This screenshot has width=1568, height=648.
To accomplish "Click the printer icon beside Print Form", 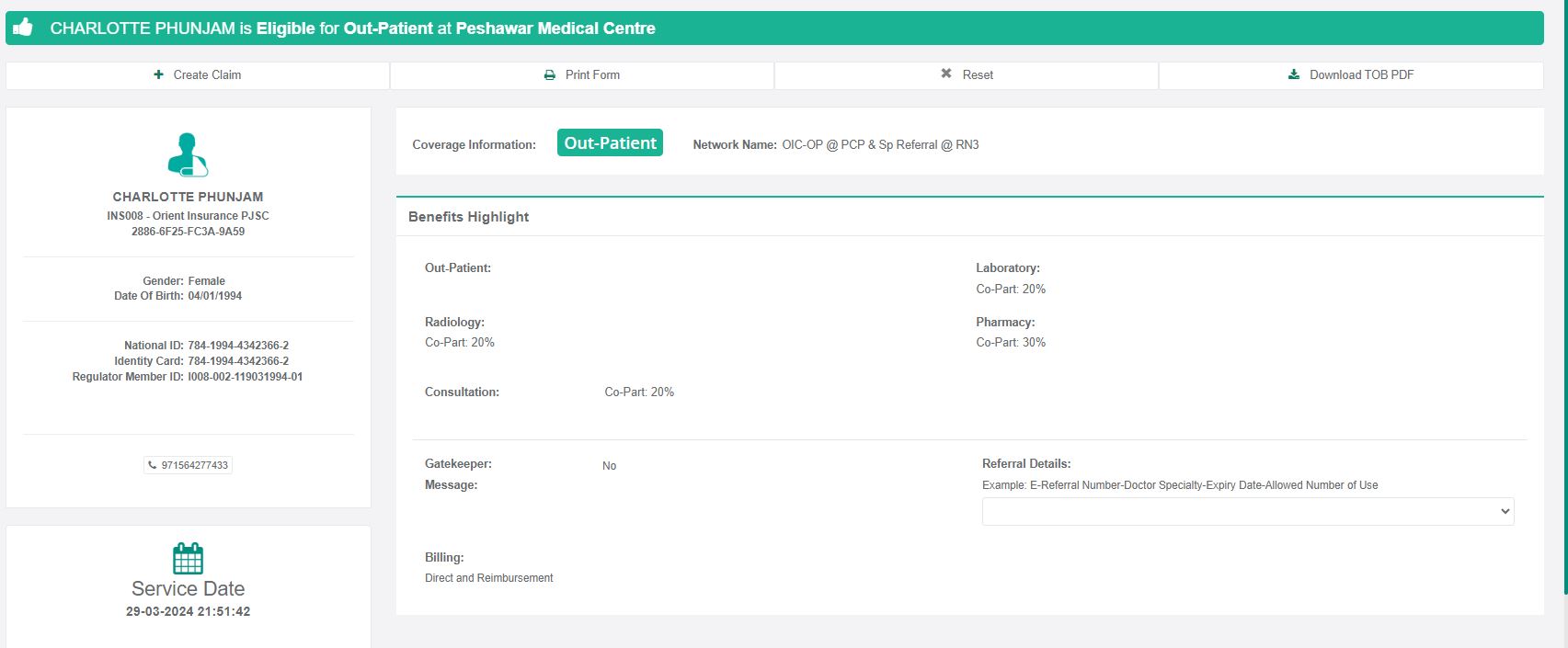I will pyautogui.click(x=550, y=75).
